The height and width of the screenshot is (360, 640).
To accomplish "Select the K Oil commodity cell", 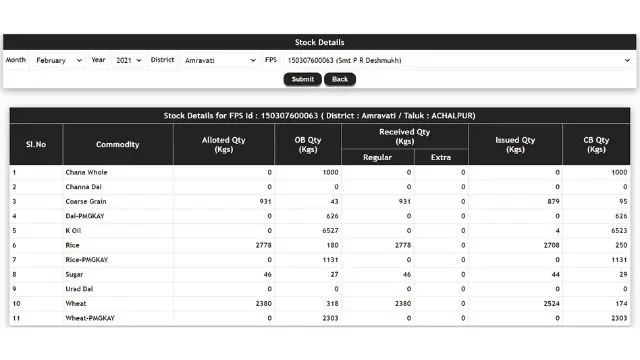I will [118, 231].
